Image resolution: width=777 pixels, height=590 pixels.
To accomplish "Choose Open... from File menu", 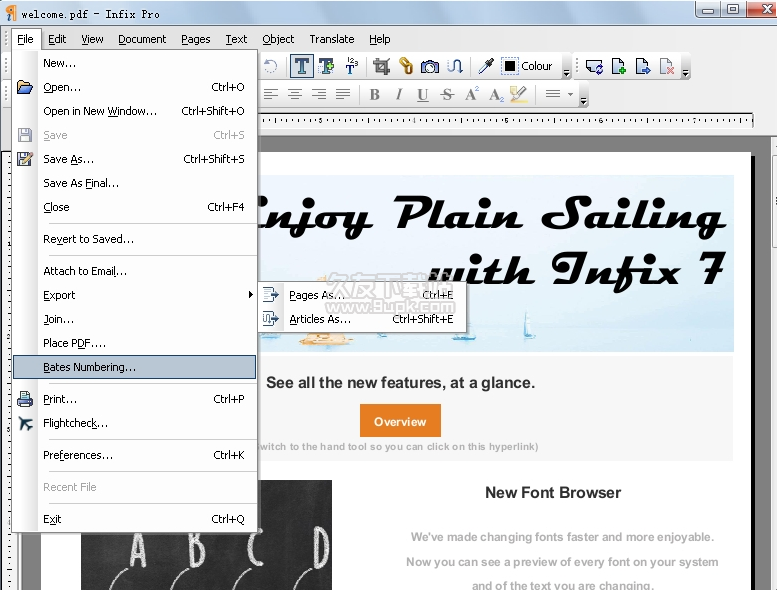I will tap(135, 87).
